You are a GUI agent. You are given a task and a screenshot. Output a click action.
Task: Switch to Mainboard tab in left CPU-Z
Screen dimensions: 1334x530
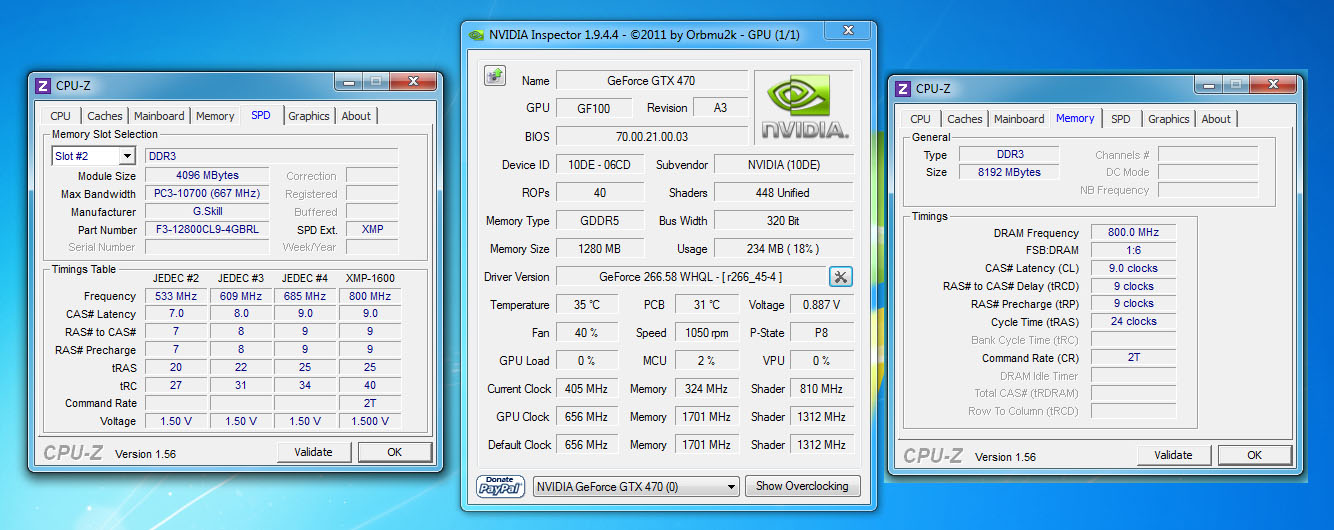click(x=159, y=116)
